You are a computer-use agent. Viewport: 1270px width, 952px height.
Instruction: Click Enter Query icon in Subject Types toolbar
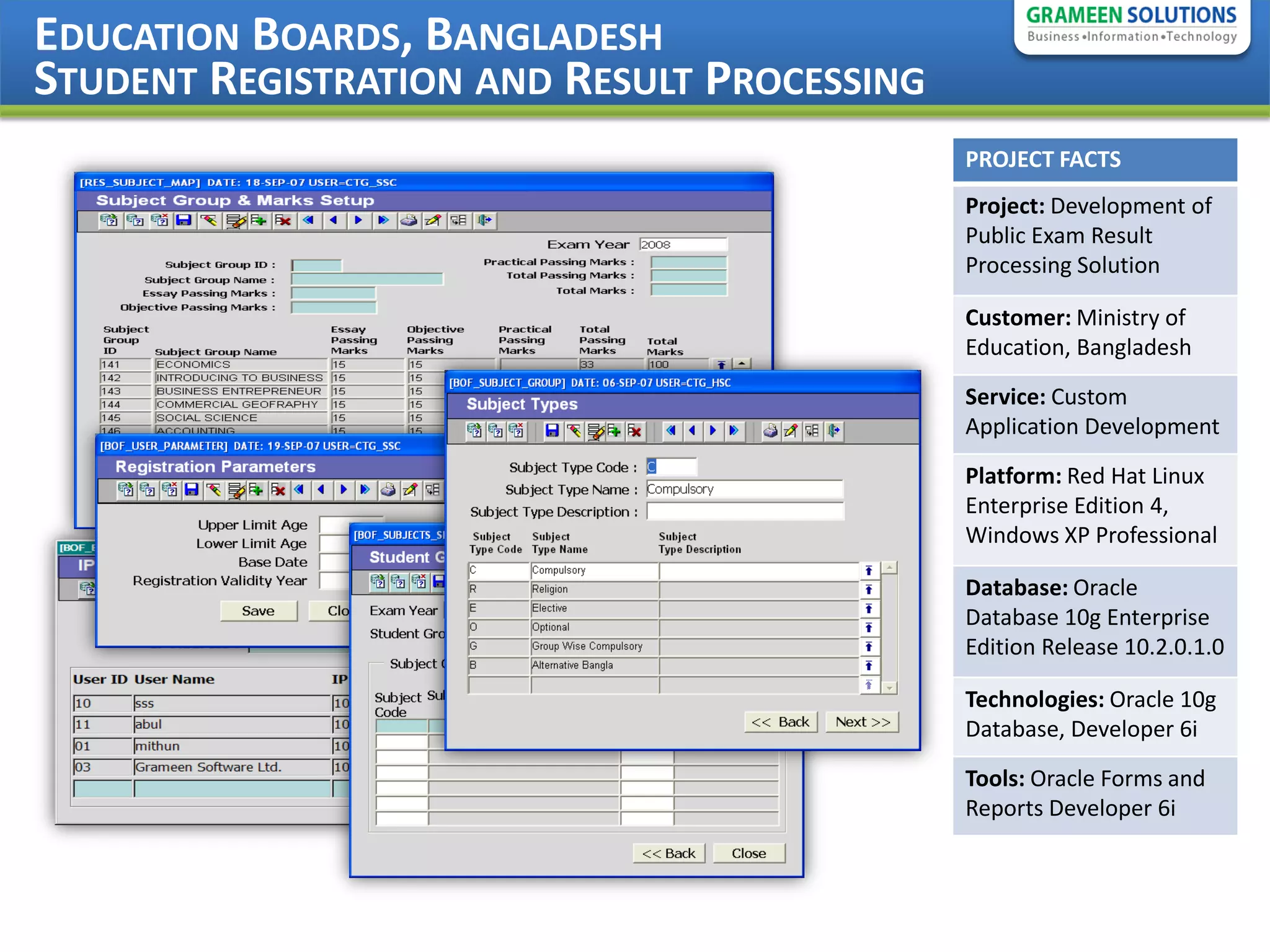pos(474,431)
